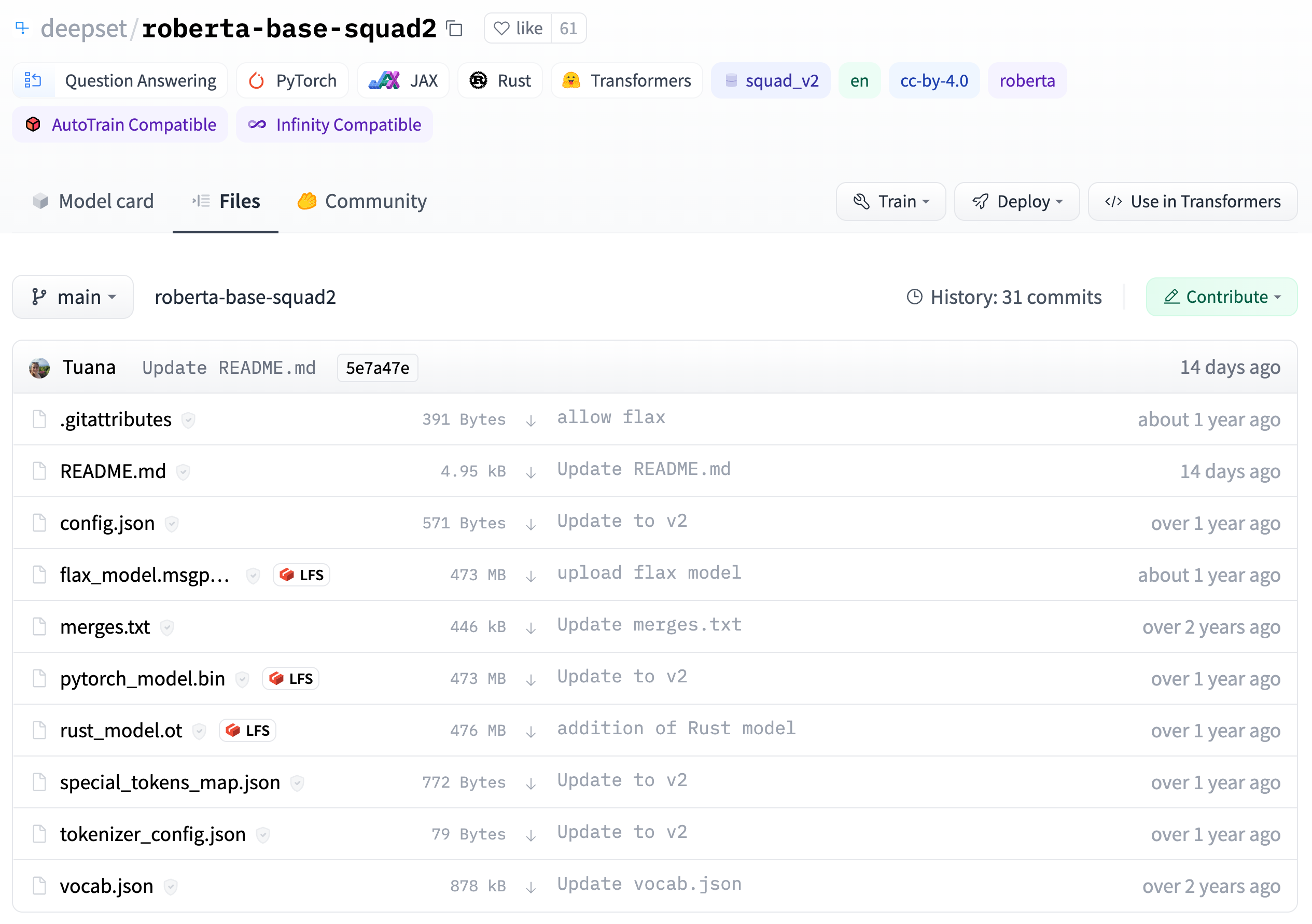The image size is (1312, 924).
Task: Open the like count 61
Action: (568, 29)
